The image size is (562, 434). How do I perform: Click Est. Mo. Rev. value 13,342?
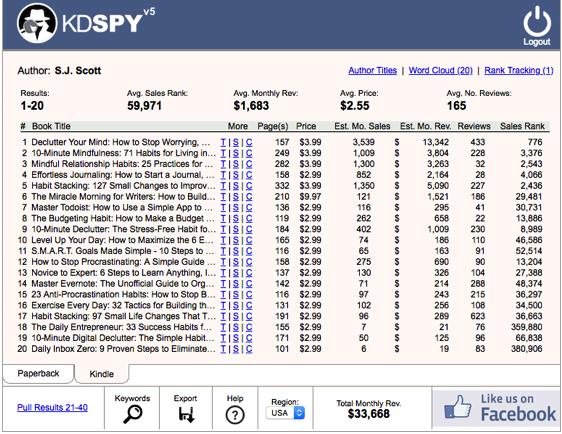tap(435, 142)
